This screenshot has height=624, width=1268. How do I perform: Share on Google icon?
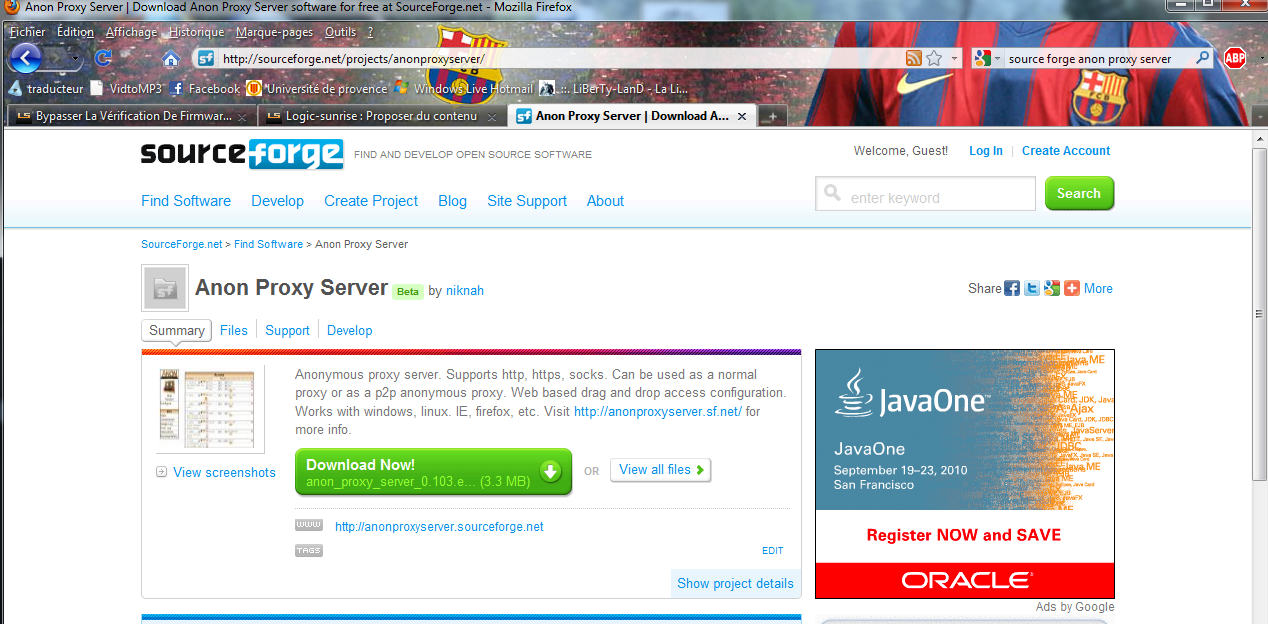coord(1052,288)
